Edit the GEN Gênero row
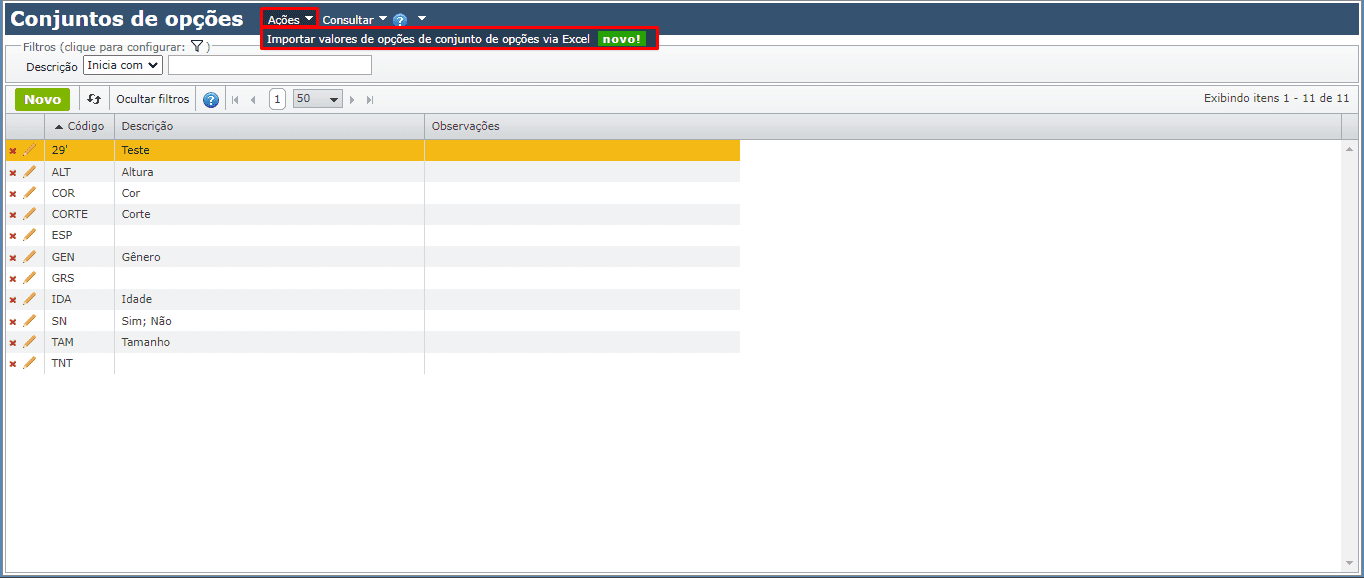The width and height of the screenshot is (1364, 578). coord(30,257)
